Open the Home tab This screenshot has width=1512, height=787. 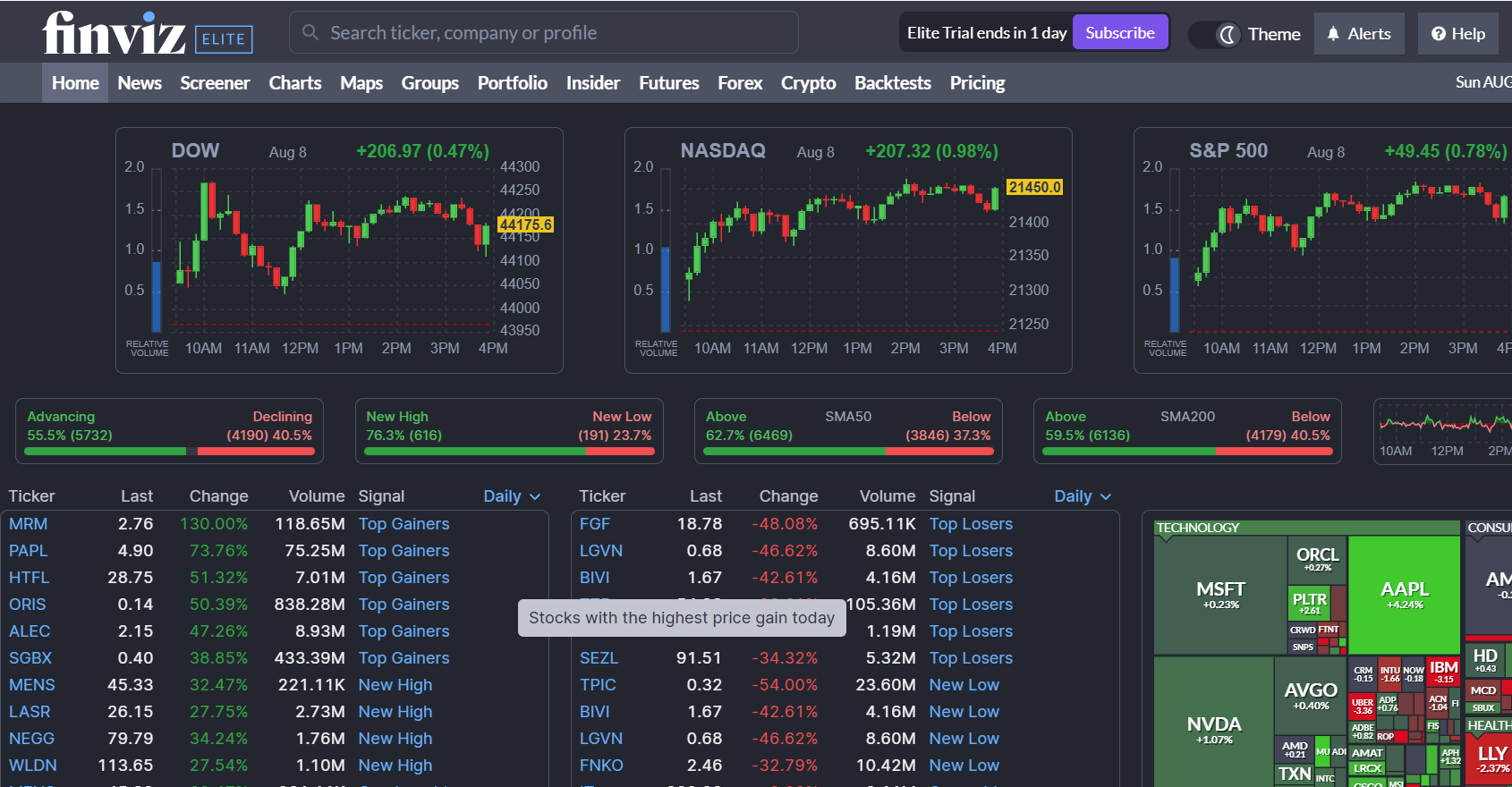[x=75, y=83]
